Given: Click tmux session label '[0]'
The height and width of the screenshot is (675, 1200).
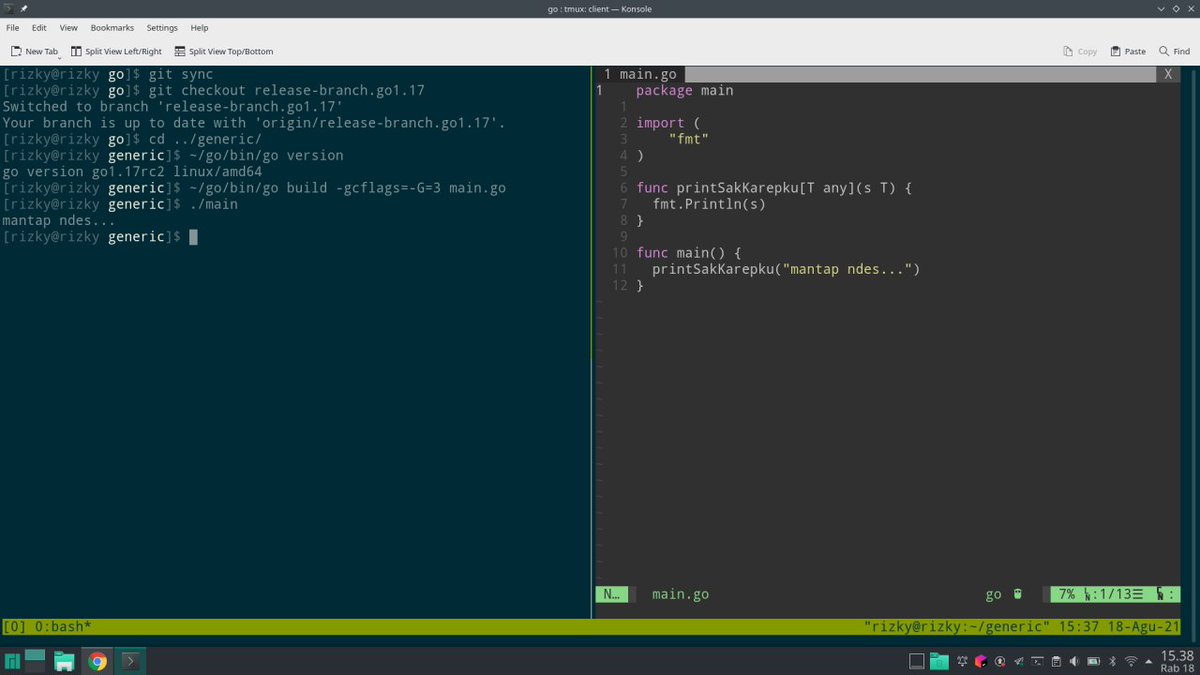Looking at the screenshot, I should (15, 627).
